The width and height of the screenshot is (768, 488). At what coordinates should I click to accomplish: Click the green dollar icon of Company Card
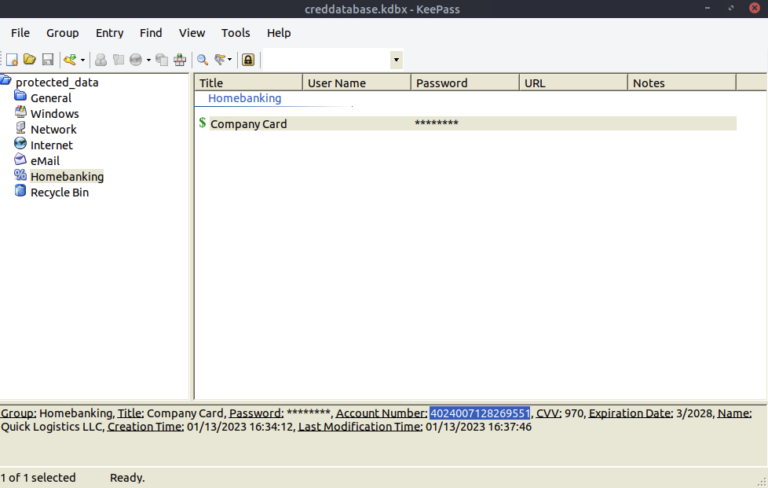coord(202,123)
